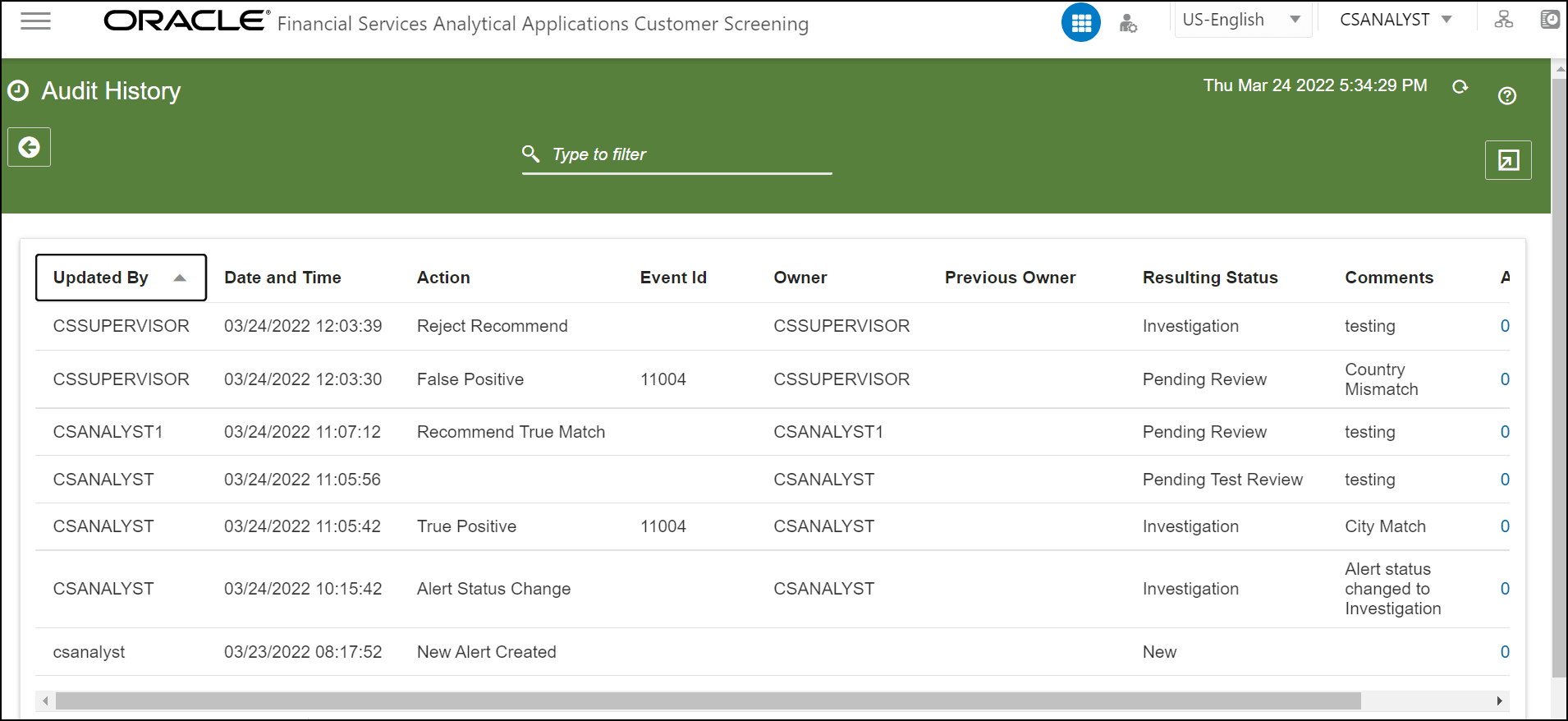The width and height of the screenshot is (1568, 721).
Task: Sort by Resulting Status column header
Action: point(1210,278)
